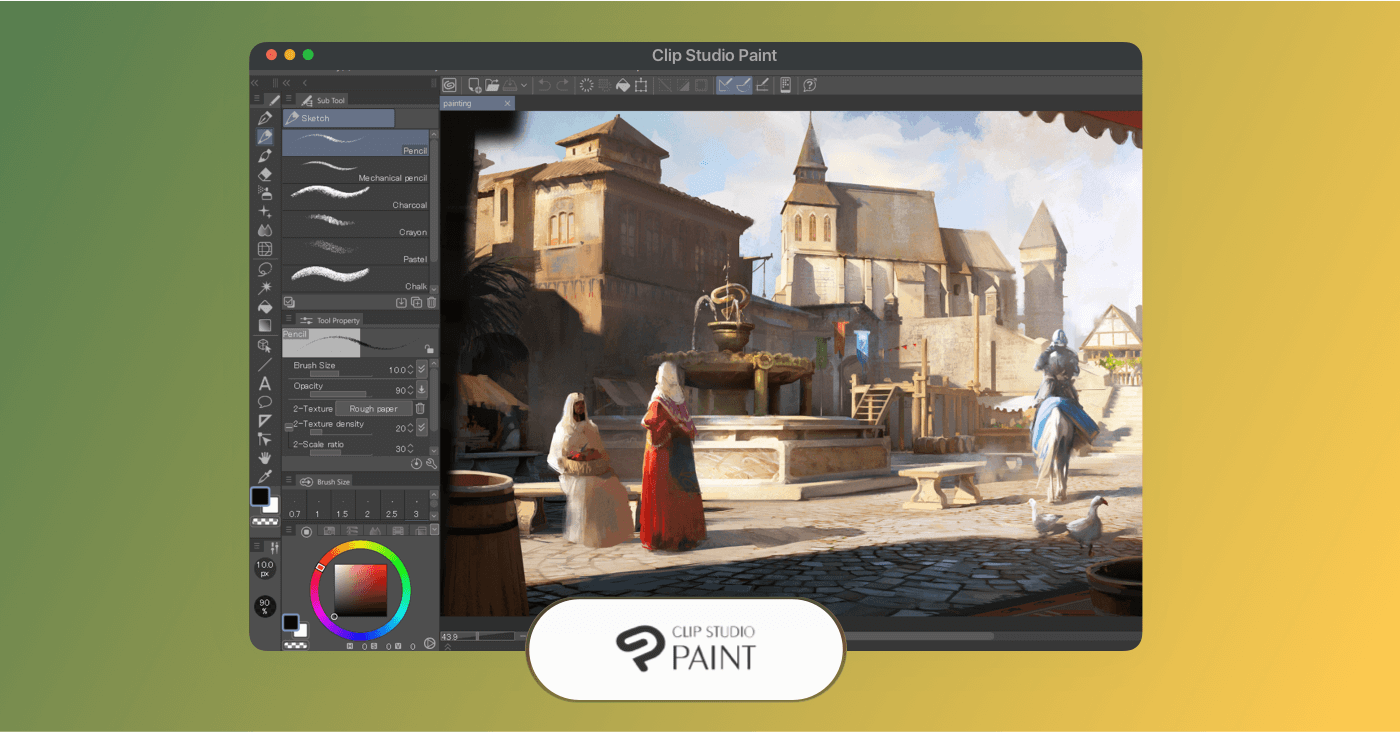The width and height of the screenshot is (1400, 733).
Task: Expand the Brush Size advanced options chevron
Action: (x=421, y=369)
